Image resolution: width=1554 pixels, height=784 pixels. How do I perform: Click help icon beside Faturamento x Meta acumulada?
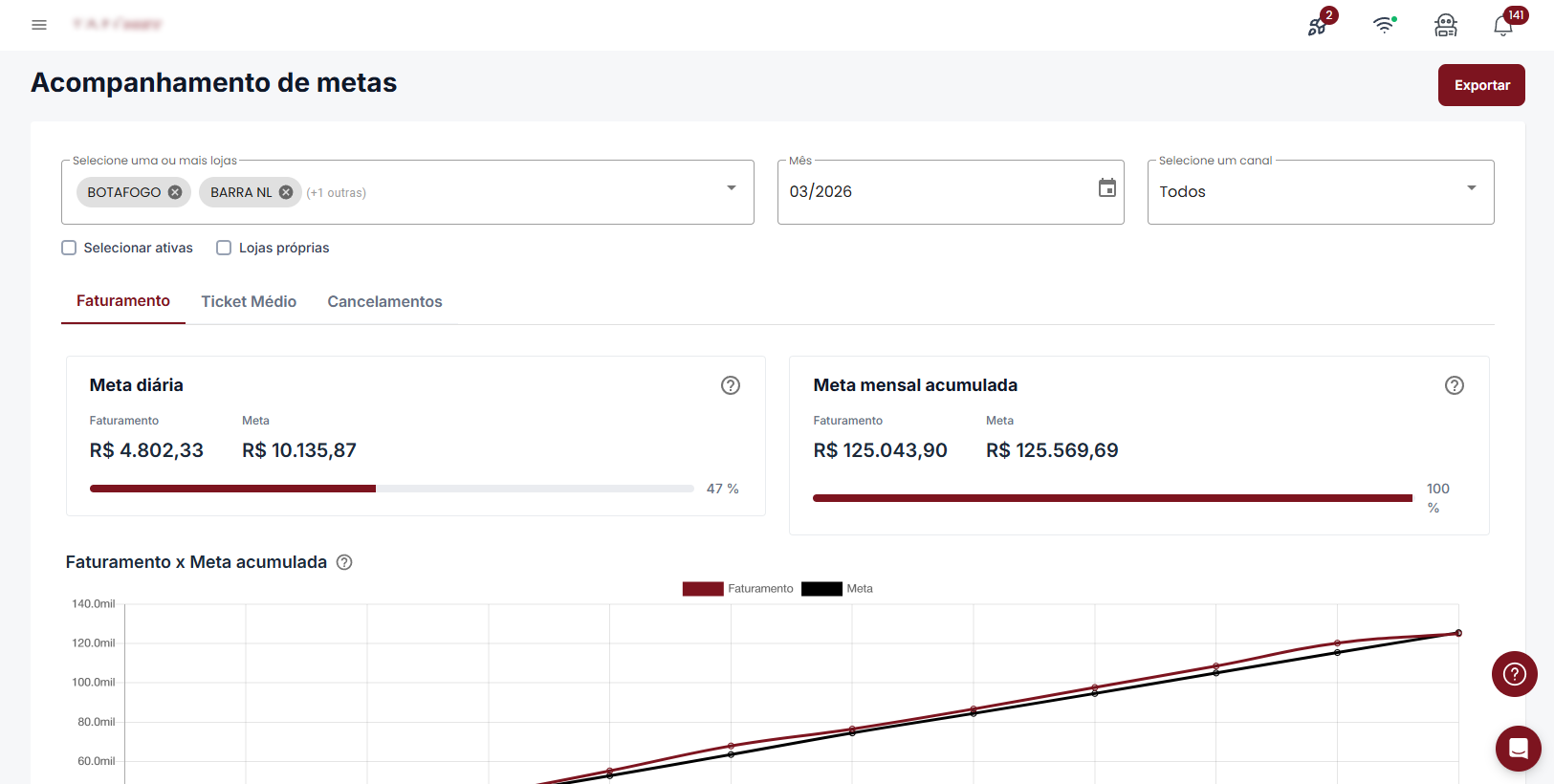tap(344, 562)
